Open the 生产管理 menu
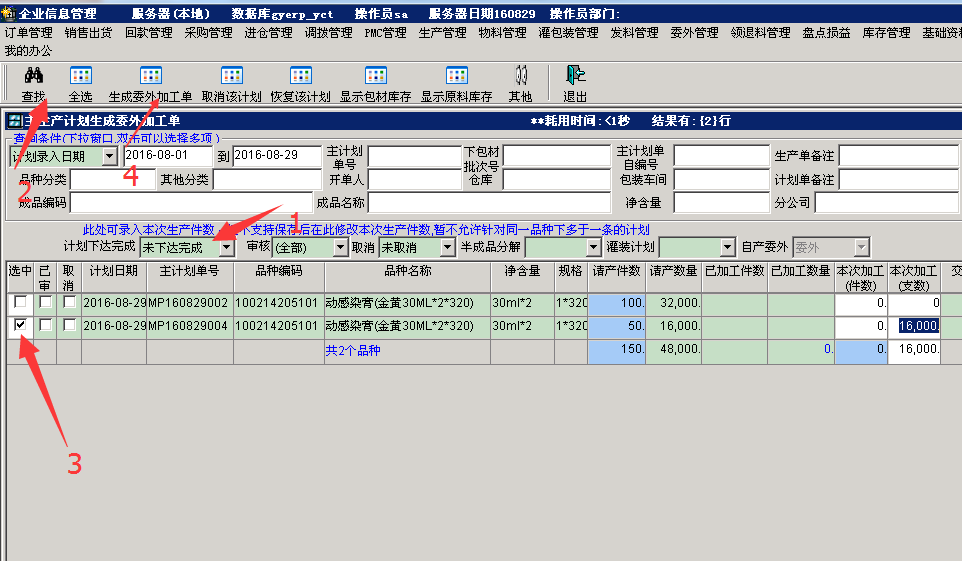This screenshot has width=962, height=561. [442, 33]
